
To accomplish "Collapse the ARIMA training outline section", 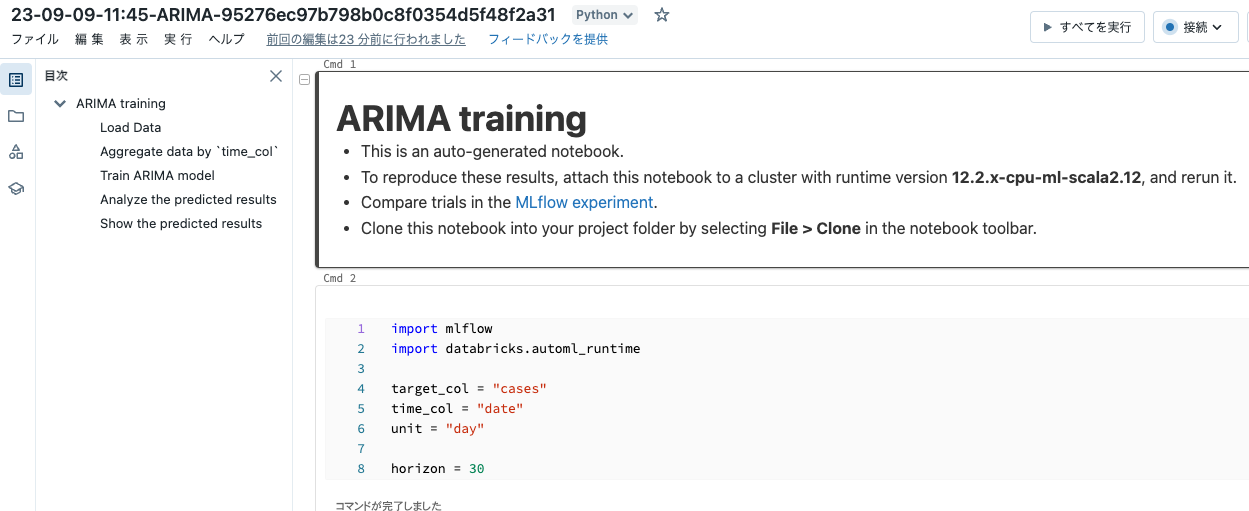I will point(60,103).
